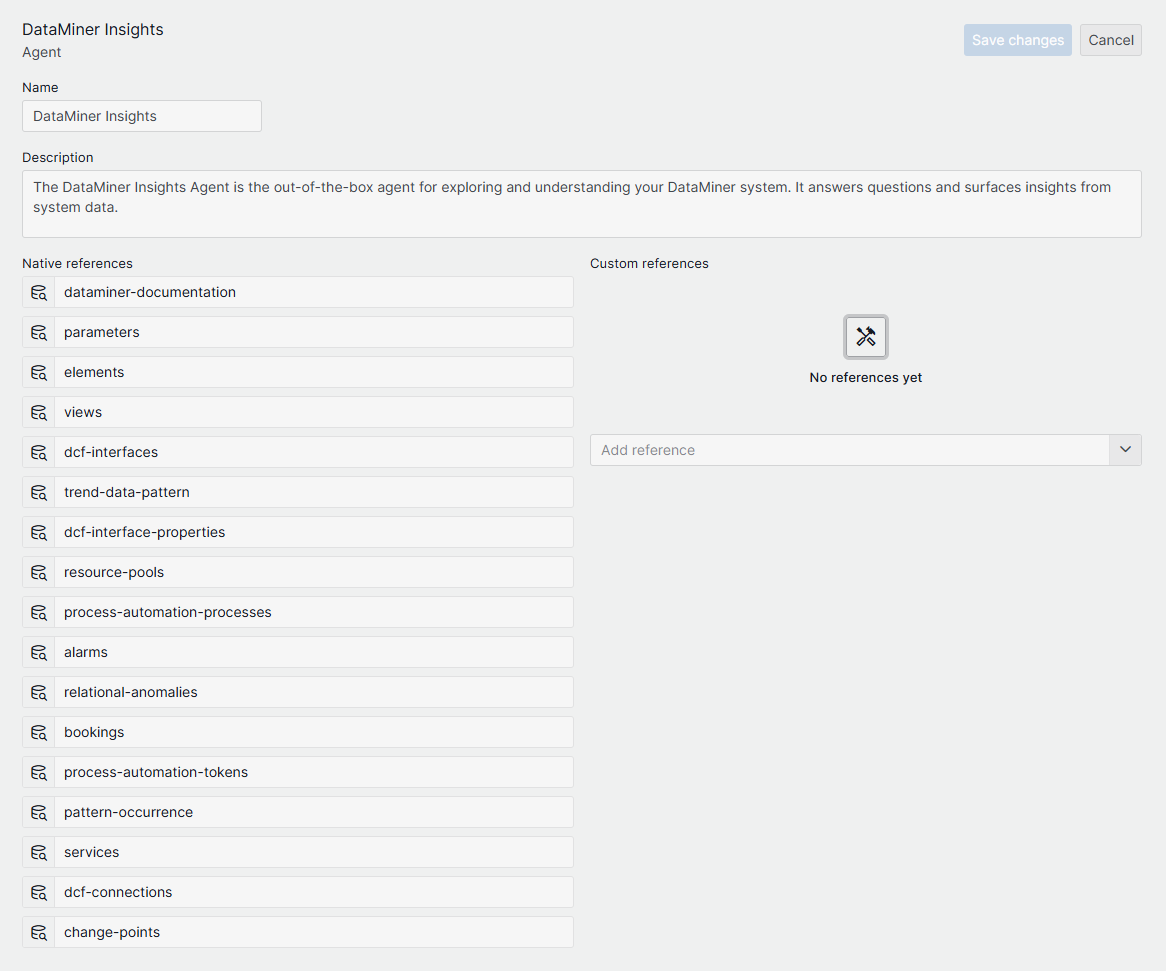Focus the Name input field
Screen dimensions: 1166x971
142,116
